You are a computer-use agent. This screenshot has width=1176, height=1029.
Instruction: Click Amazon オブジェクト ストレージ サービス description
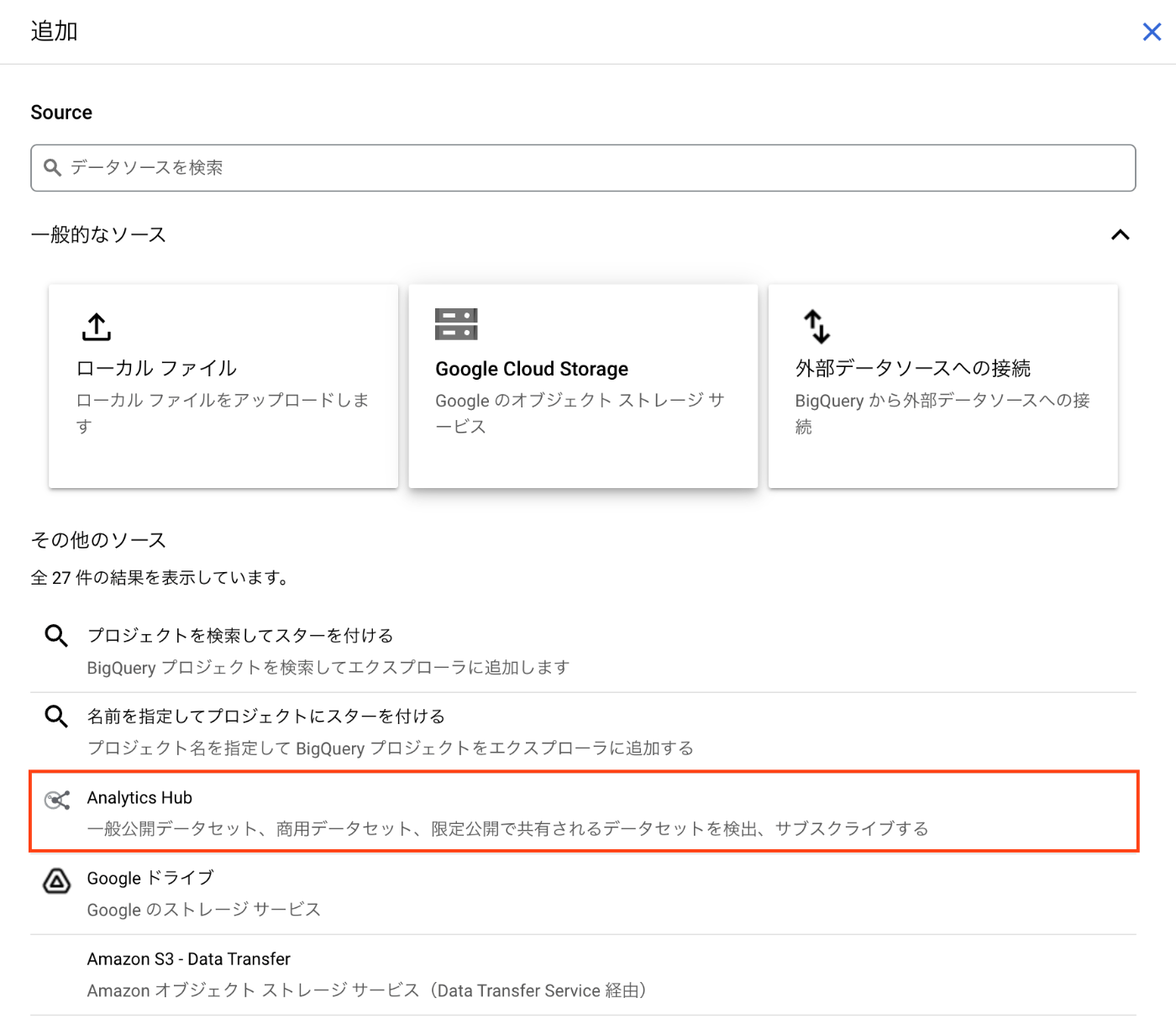367,991
